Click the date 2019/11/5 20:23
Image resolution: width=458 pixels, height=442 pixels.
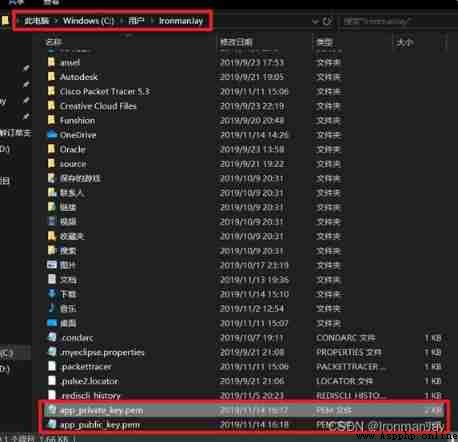252,396
